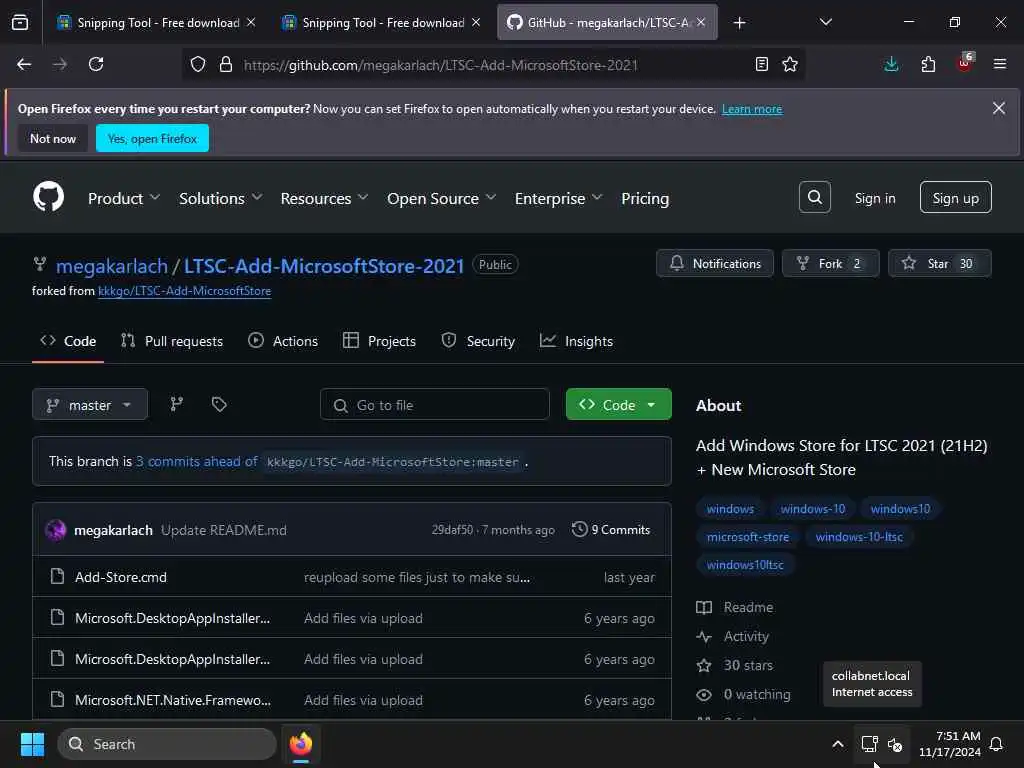Click the muted volume tray icon
This screenshot has height=768, width=1024.
tap(895, 744)
